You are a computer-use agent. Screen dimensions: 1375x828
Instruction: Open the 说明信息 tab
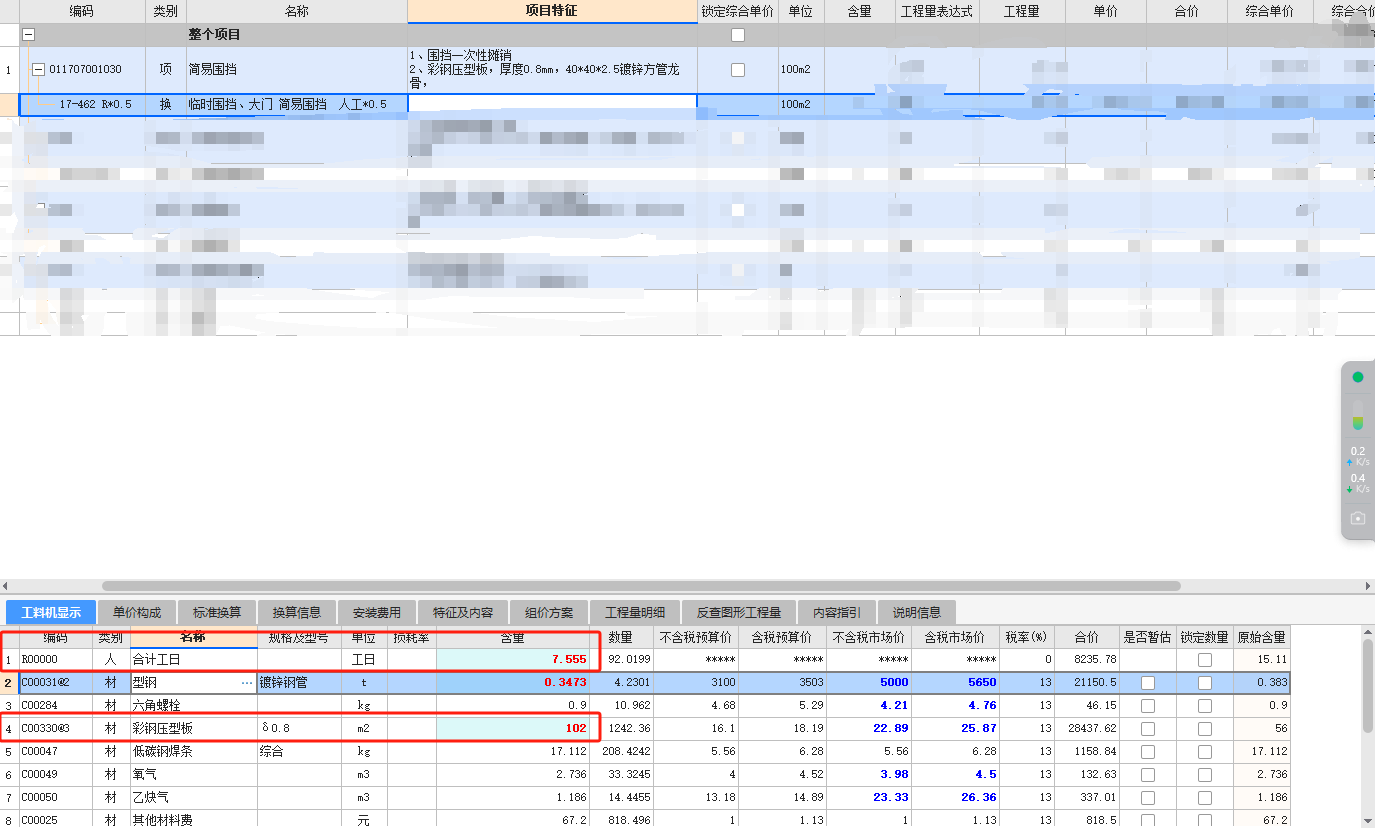(x=917, y=612)
